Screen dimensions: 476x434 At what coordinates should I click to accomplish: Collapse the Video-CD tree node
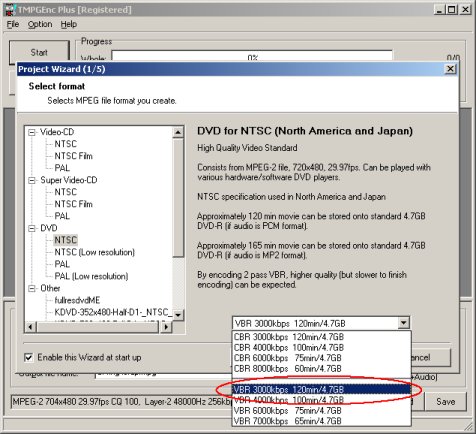(x=32, y=132)
